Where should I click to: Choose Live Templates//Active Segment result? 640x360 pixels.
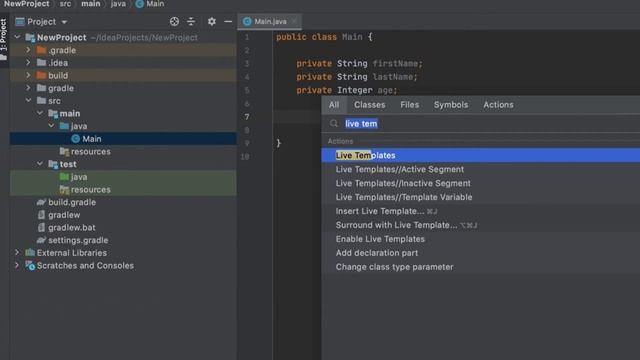coord(480,169)
